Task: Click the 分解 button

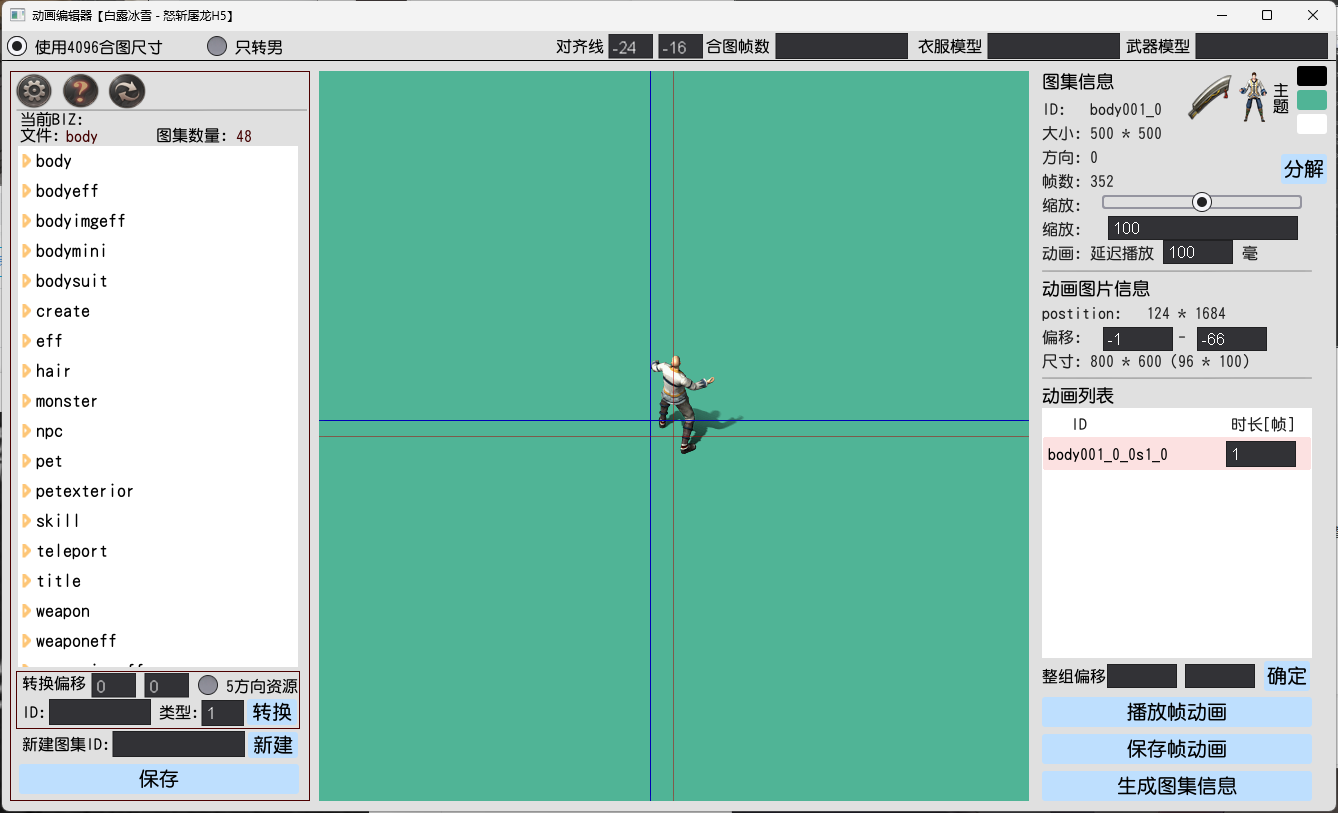Action: [x=1304, y=169]
